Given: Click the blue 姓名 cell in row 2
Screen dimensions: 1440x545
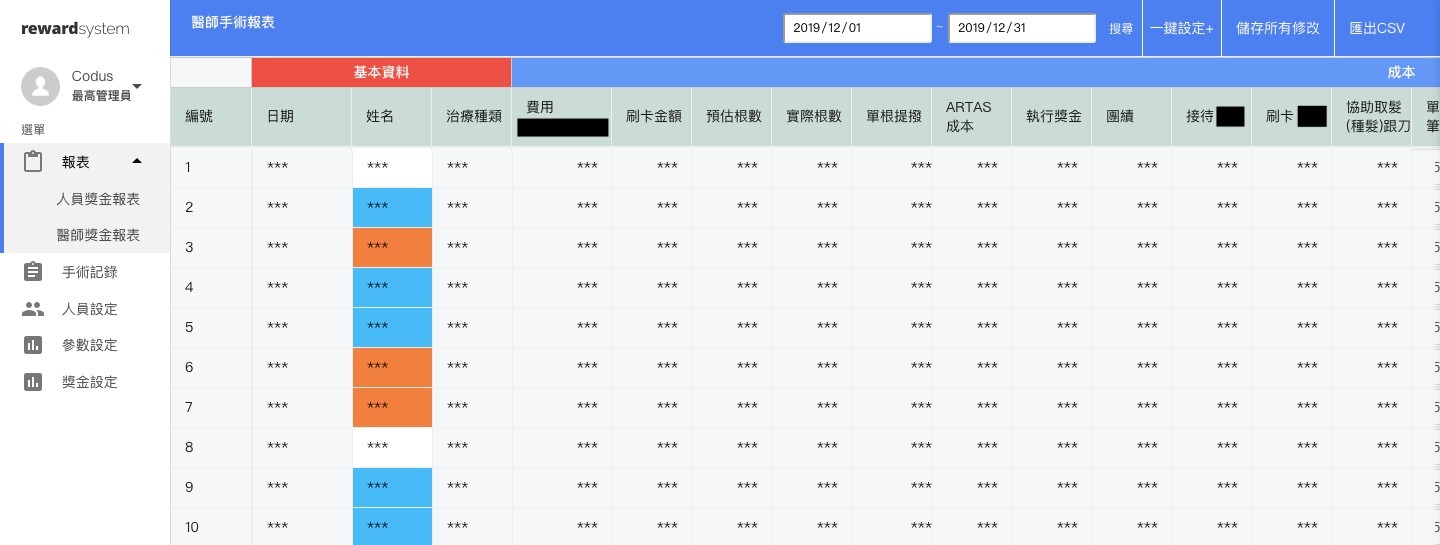Looking at the screenshot, I should pyautogui.click(x=392, y=207).
